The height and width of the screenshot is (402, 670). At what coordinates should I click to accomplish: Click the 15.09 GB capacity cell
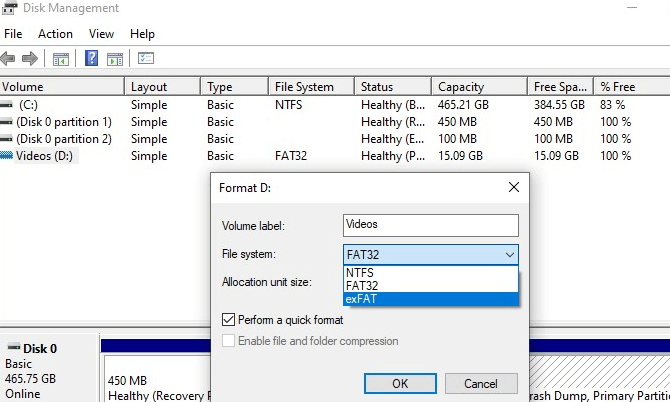(x=460, y=156)
